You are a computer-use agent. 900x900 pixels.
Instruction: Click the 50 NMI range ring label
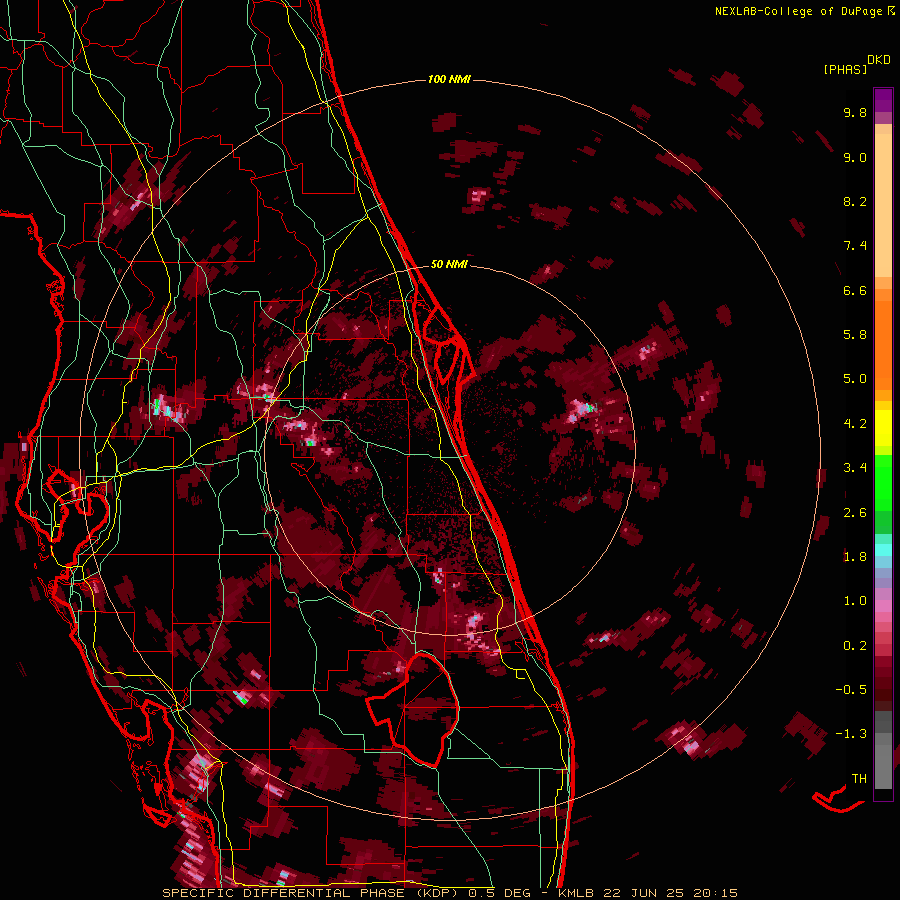point(449,264)
